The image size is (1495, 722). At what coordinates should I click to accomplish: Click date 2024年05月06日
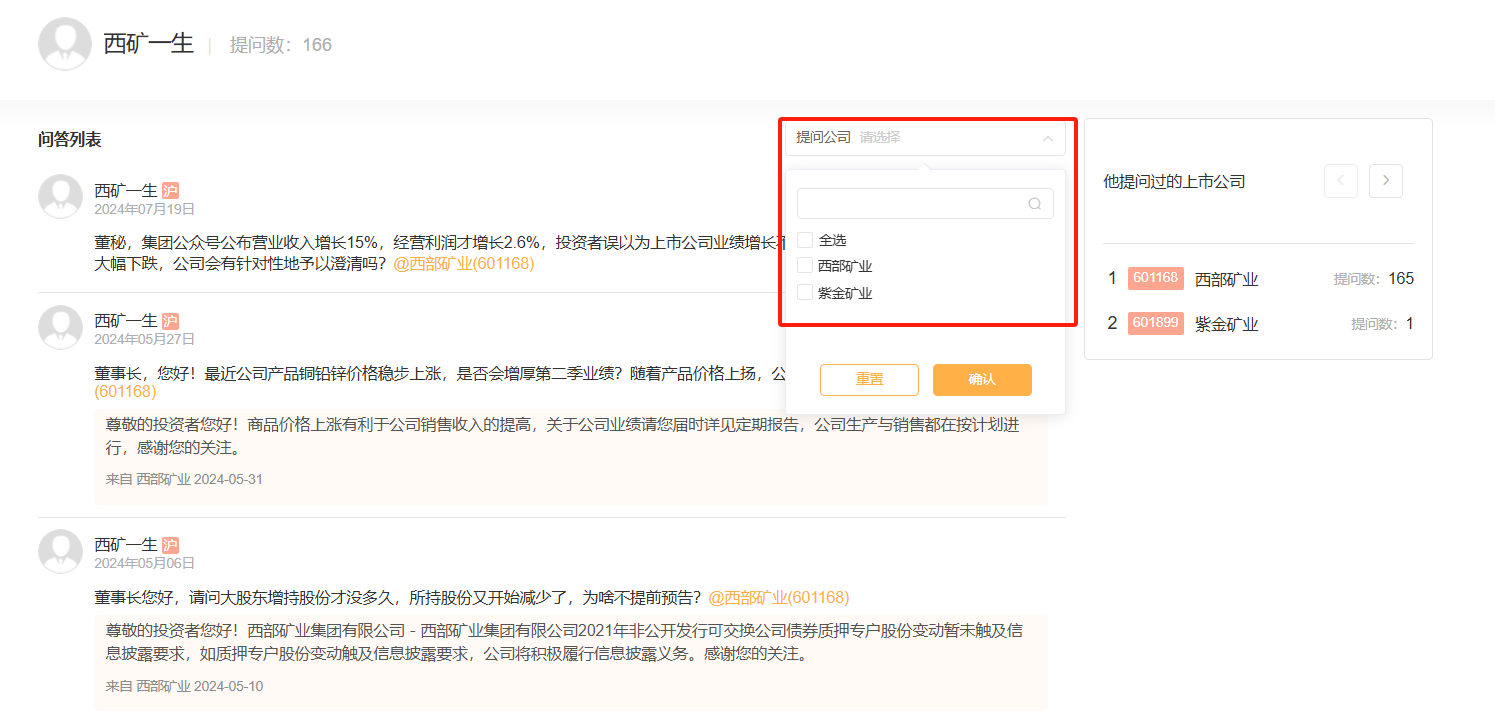[144, 564]
